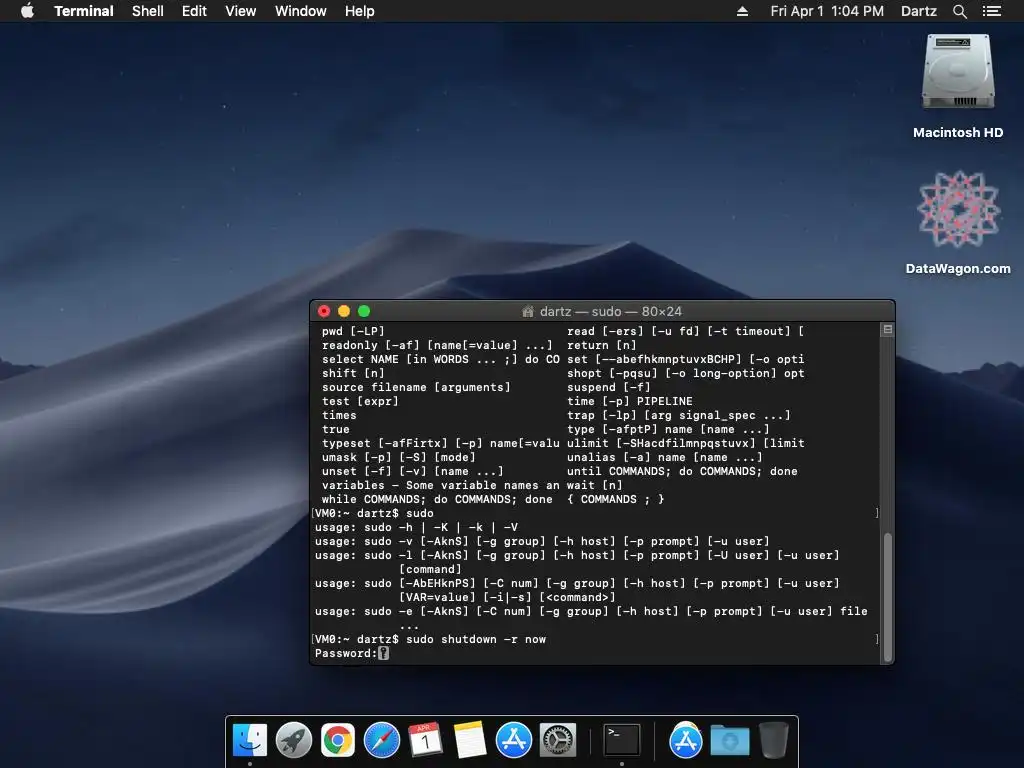Click the Password prompt cursor
Viewport: 1024px width, 768px height.
(x=383, y=653)
